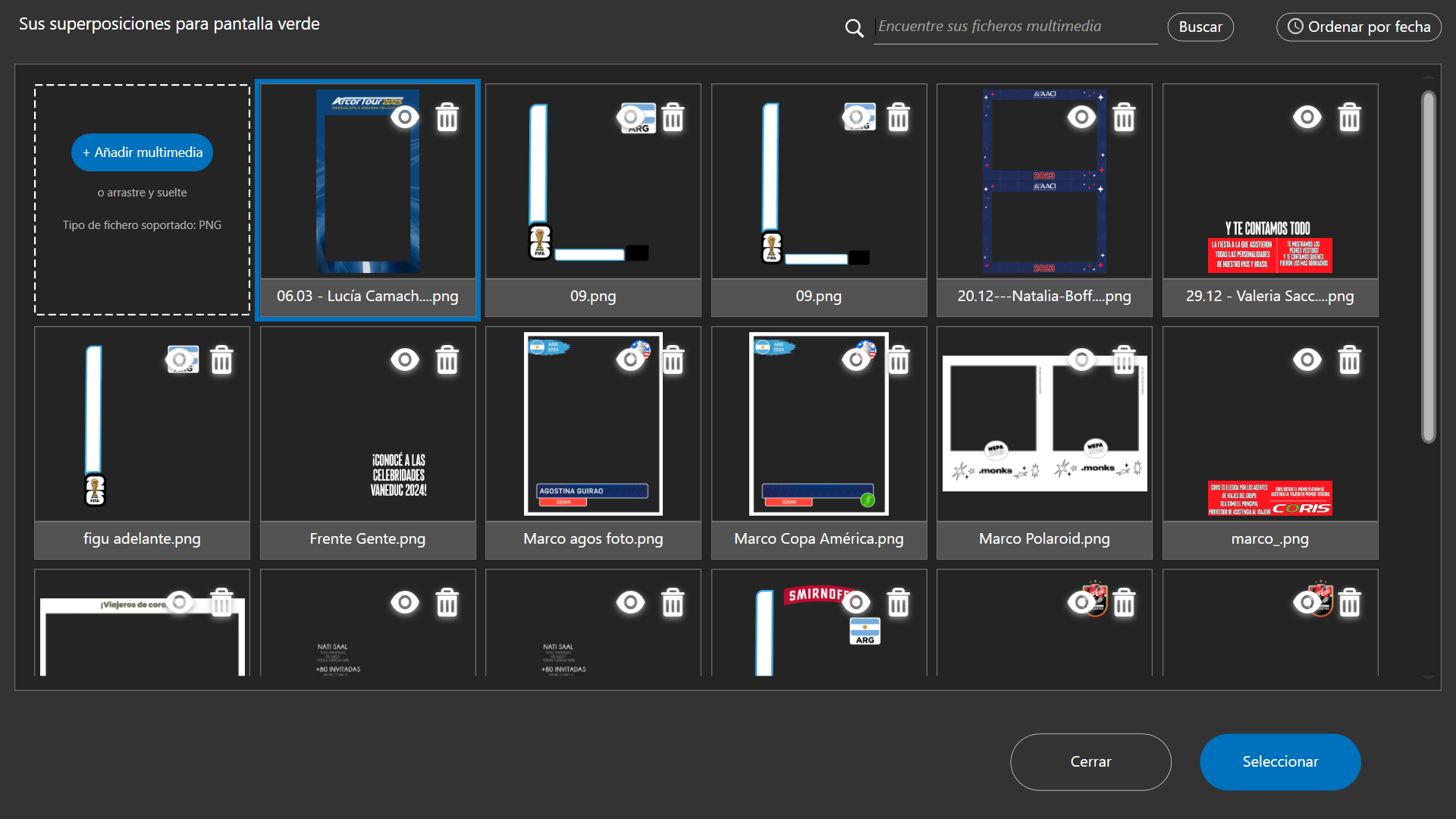This screenshot has width=1456, height=819.
Task: Select the 20.12---Natalia-Boff thumbnail
Action: click(x=1044, y=181)
